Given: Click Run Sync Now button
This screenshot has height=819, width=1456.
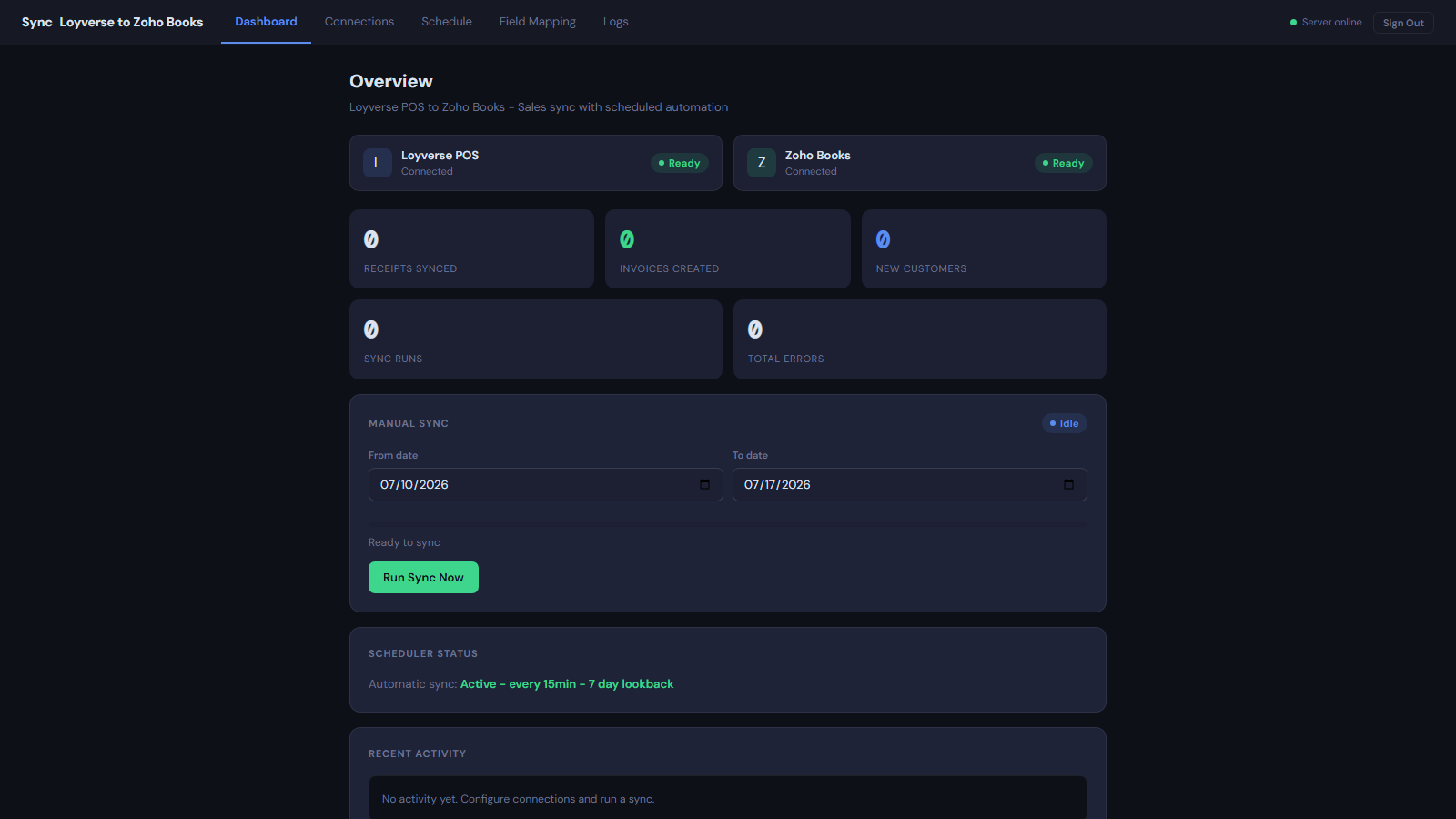Looking at the screenshot, I should pos(423,577).
